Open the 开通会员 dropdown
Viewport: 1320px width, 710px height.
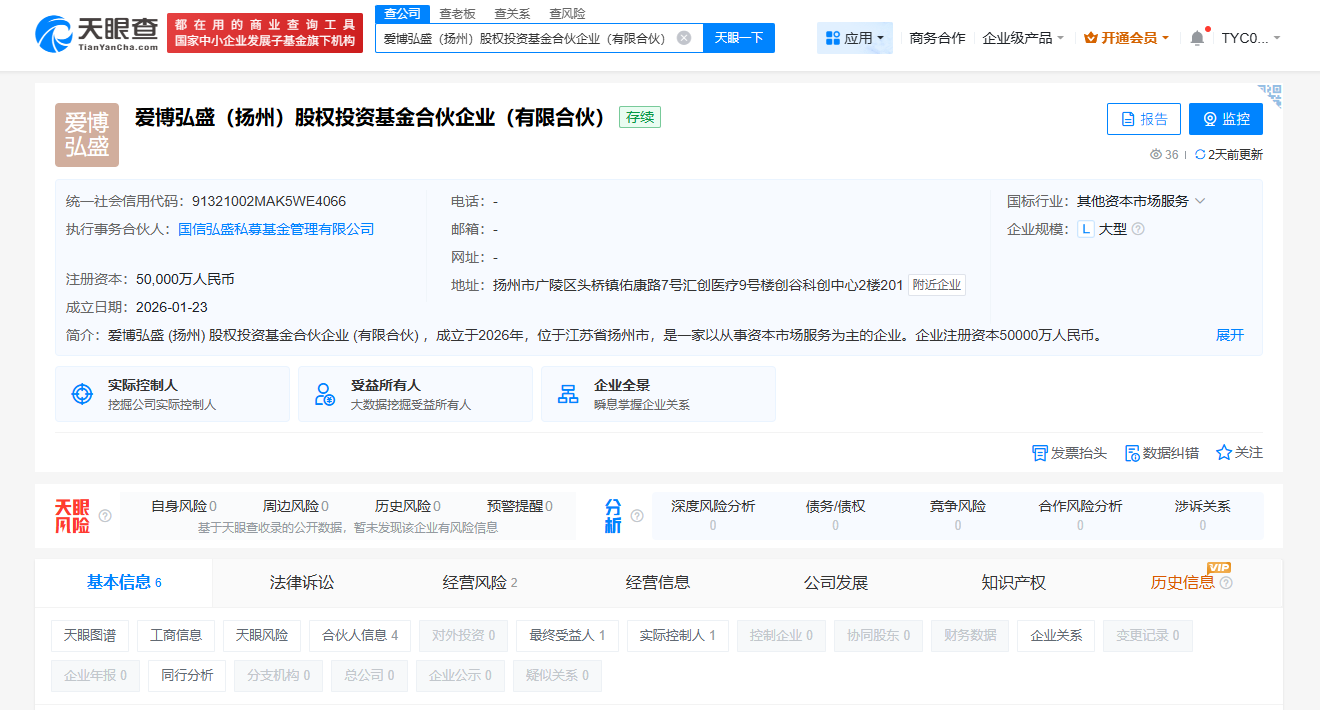(1126, 38)
